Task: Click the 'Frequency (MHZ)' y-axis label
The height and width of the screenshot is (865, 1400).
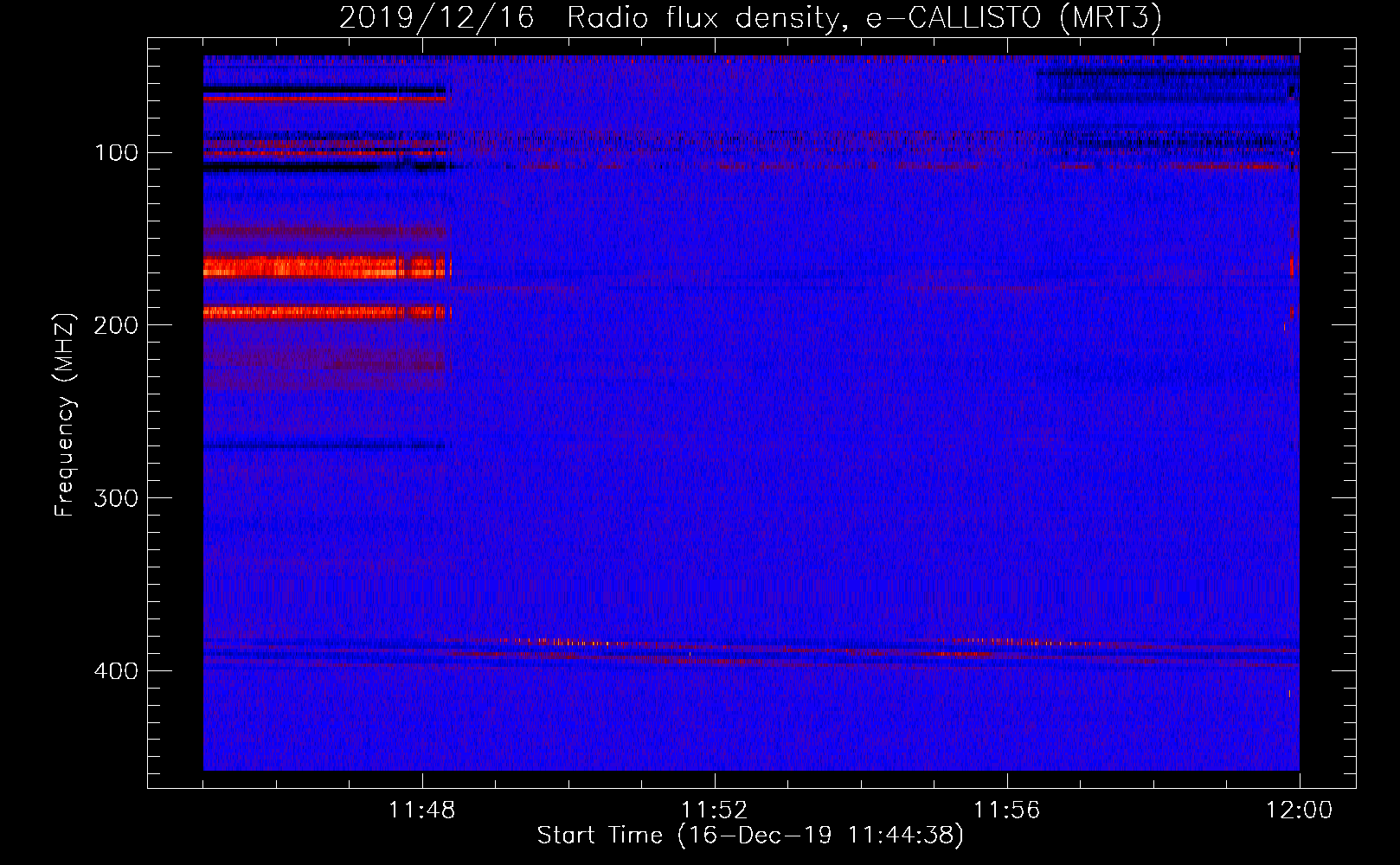Action: tap(65, 415)
